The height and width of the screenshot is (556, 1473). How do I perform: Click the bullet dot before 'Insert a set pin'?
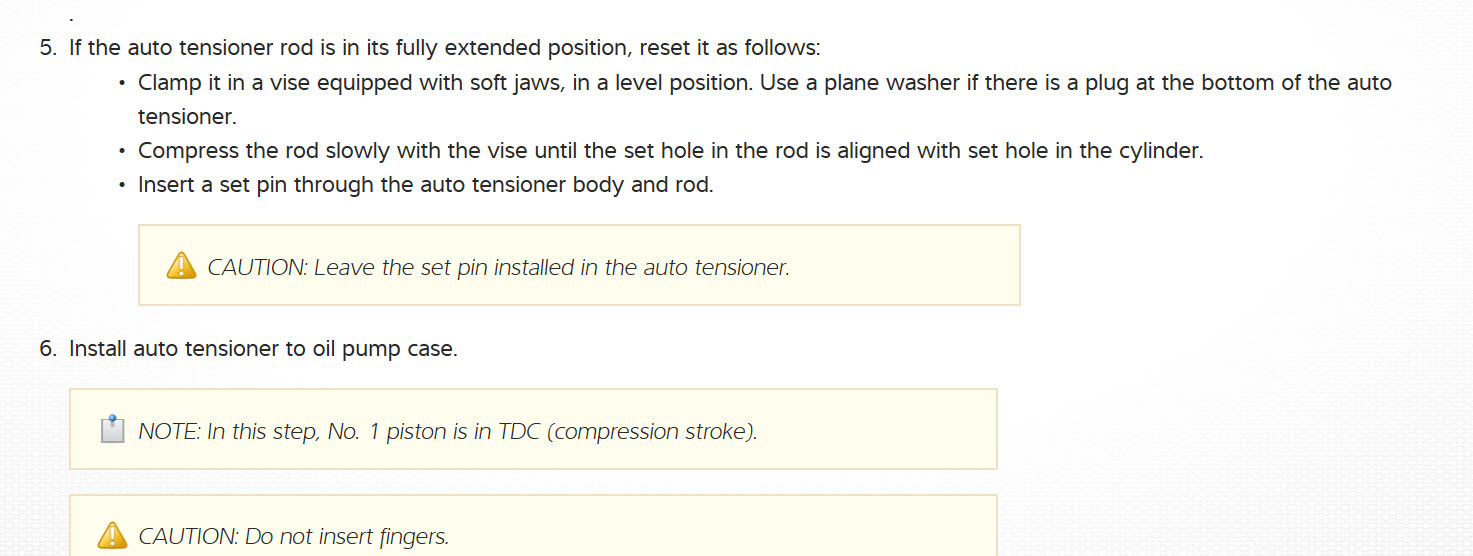pos(122,186)
